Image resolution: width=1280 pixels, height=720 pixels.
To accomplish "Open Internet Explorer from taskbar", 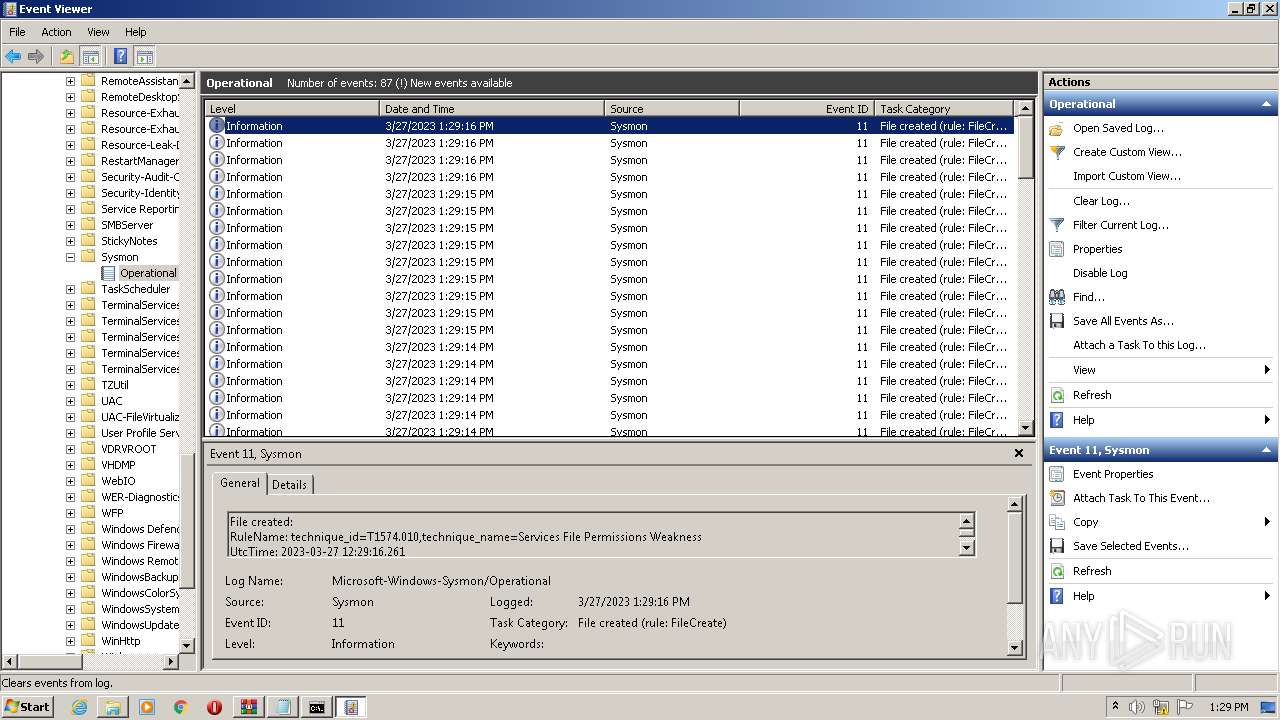I will pos(79,707).
